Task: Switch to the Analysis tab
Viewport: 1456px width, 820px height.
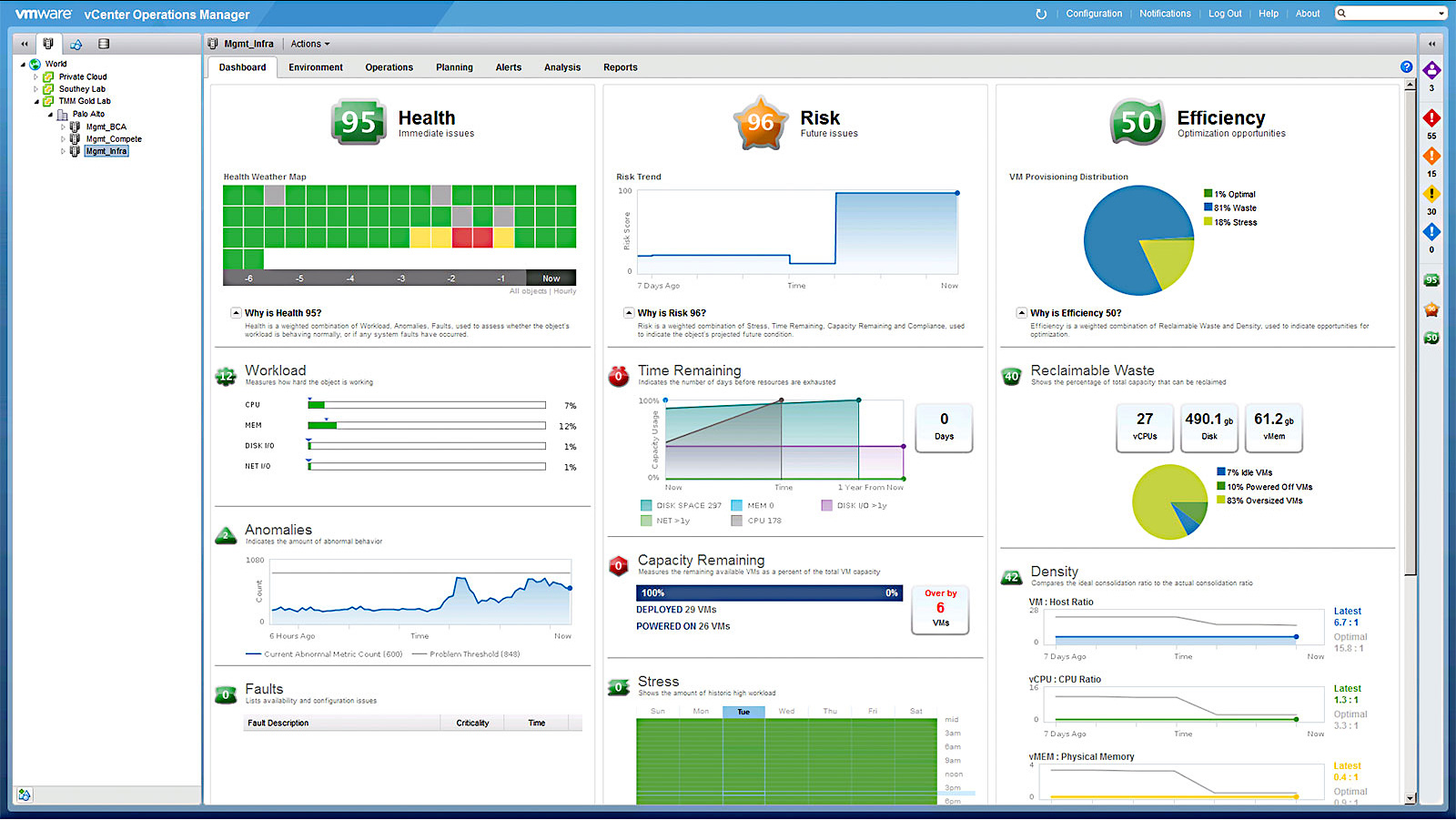Action: (562, 67)
